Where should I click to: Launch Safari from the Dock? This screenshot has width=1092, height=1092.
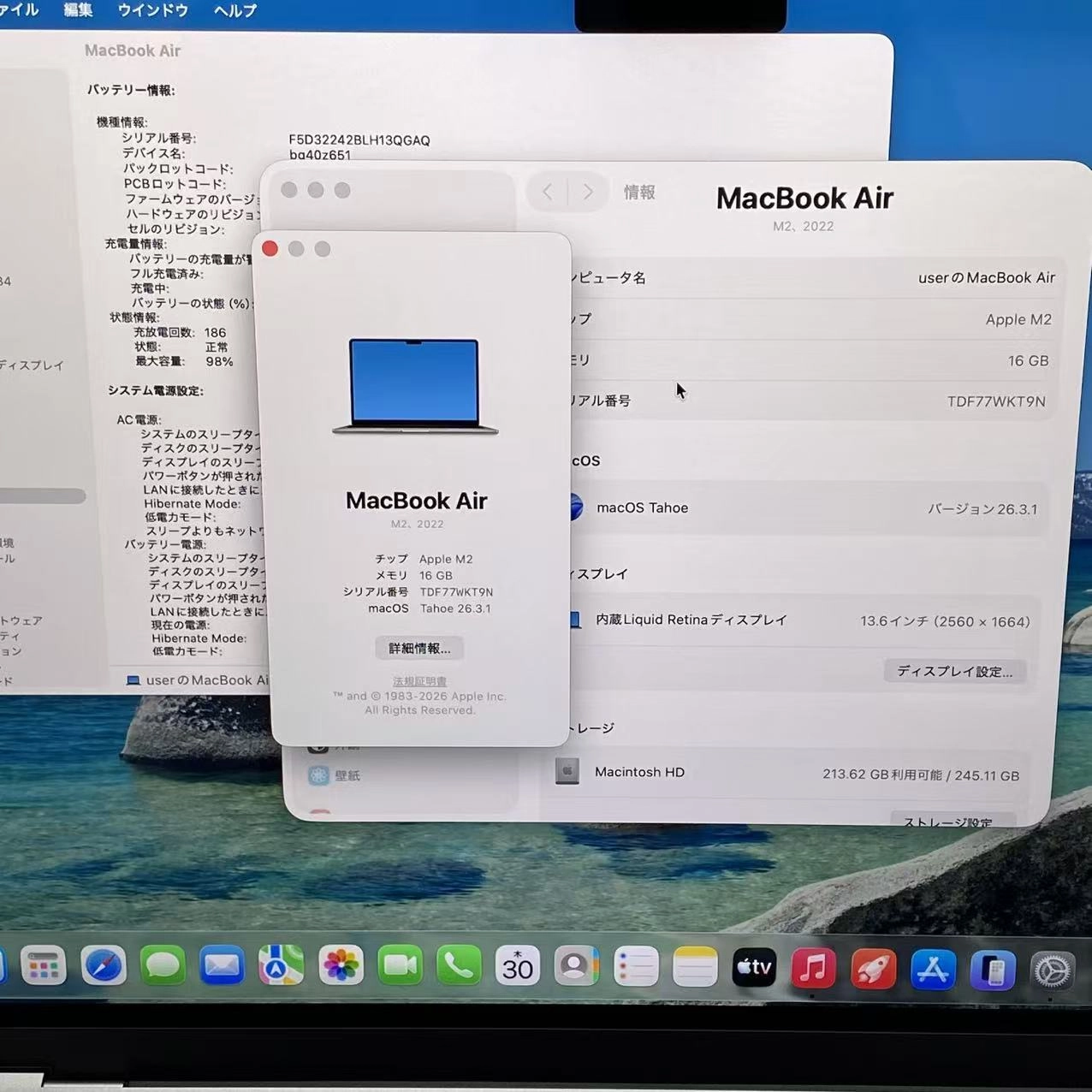104,967
